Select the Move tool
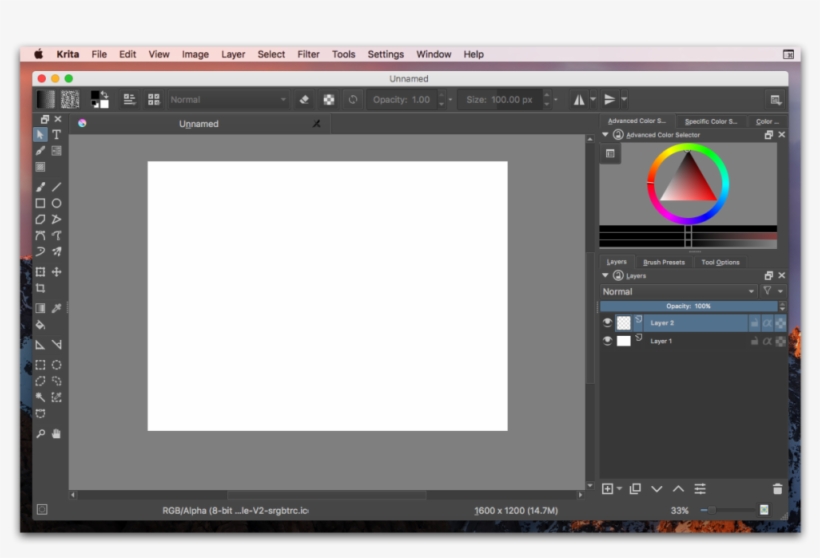This screenshot has width=820, height=558. (56, 271)
